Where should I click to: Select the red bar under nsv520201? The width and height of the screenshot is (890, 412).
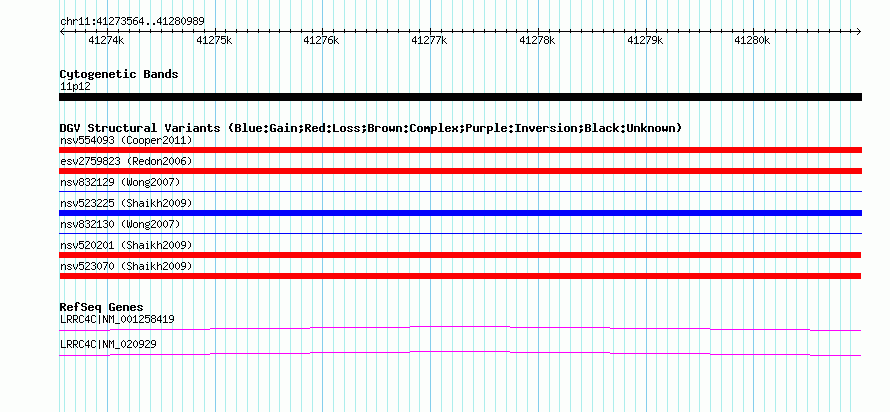coord(460,255)
